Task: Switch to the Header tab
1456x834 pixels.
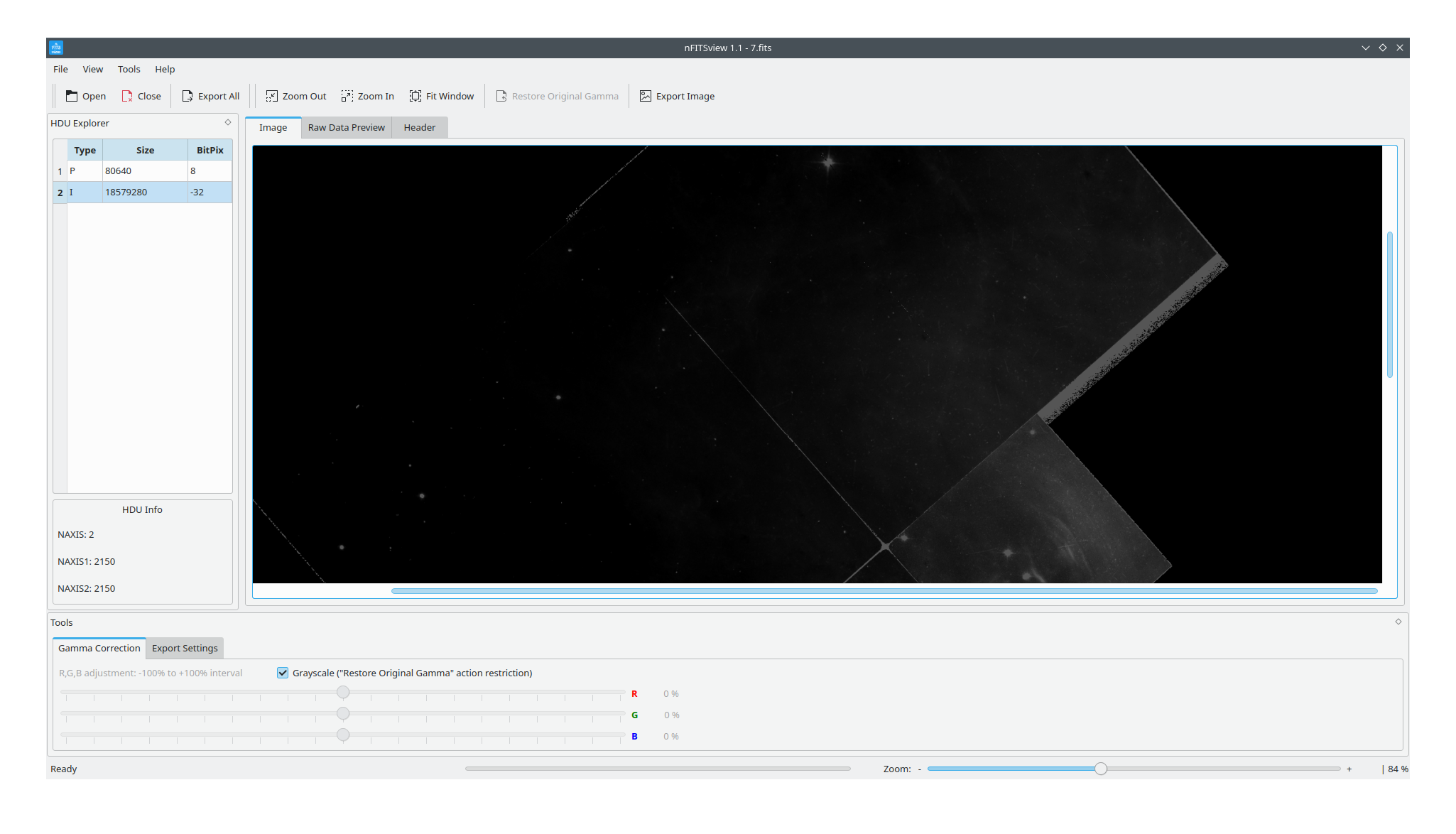Action: (419, 127)
